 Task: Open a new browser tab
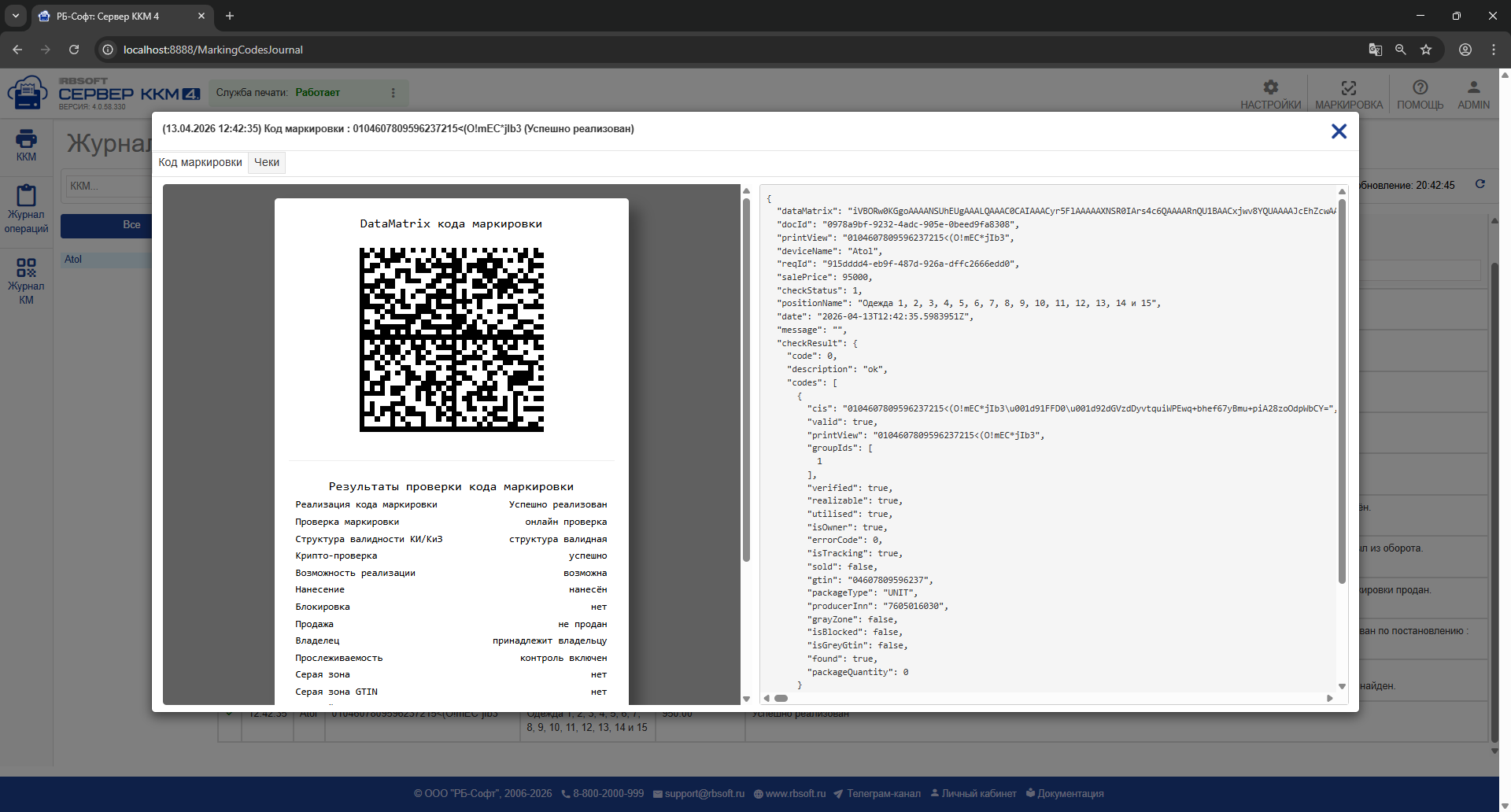230,16
